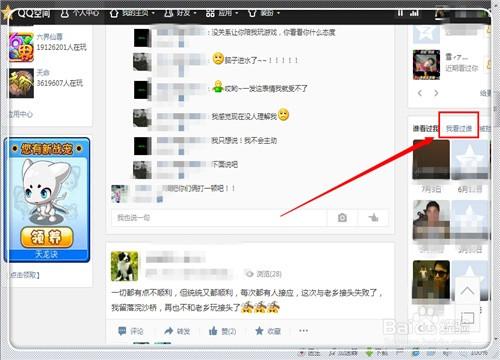Viewport: 500px width, 360px height.
Task: Click the 赞 like thumb icon
Action: (213, 331)
